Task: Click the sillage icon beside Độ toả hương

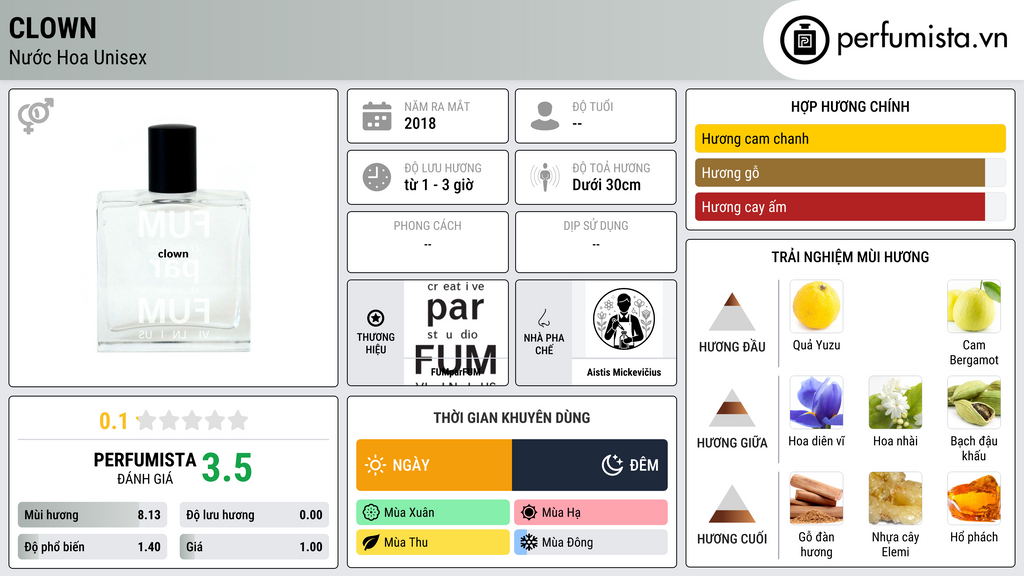Action: tap(545, 177)
